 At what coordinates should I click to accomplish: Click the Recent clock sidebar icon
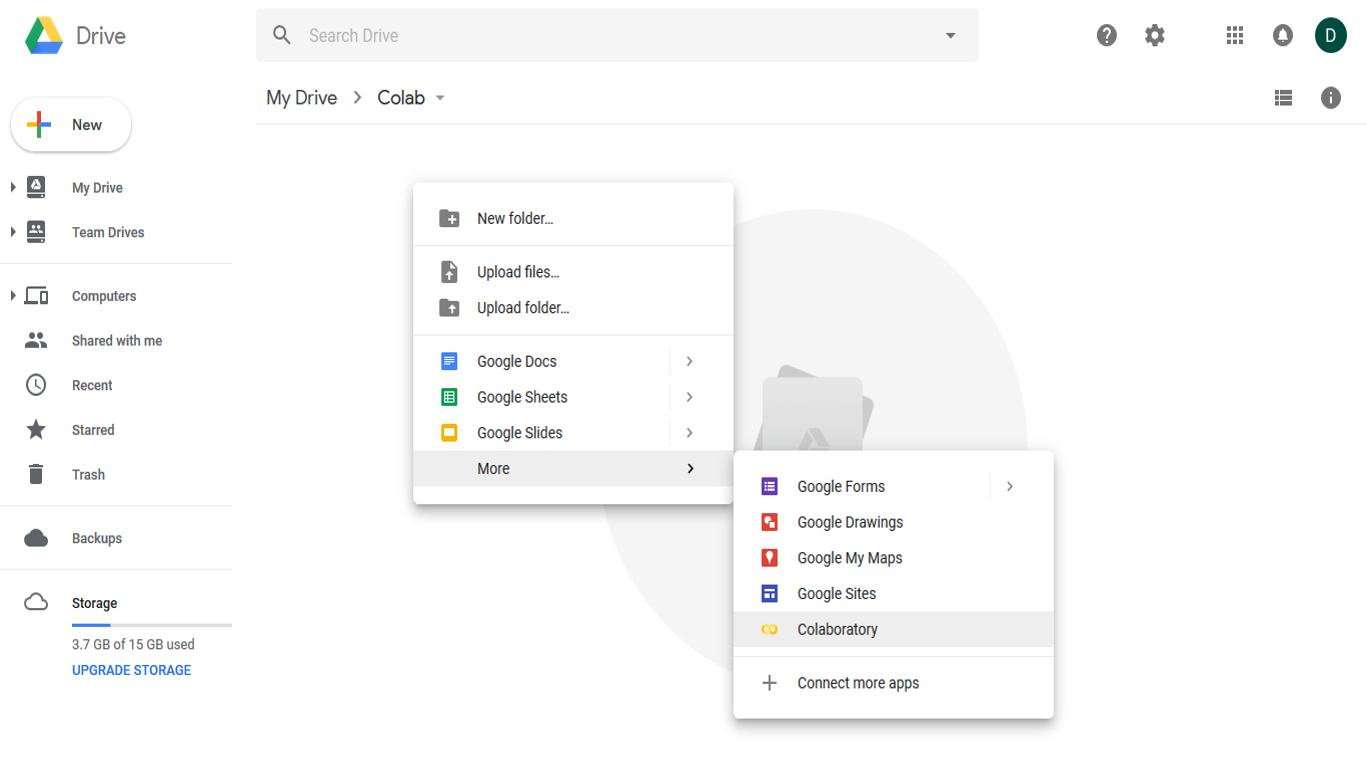36,385
